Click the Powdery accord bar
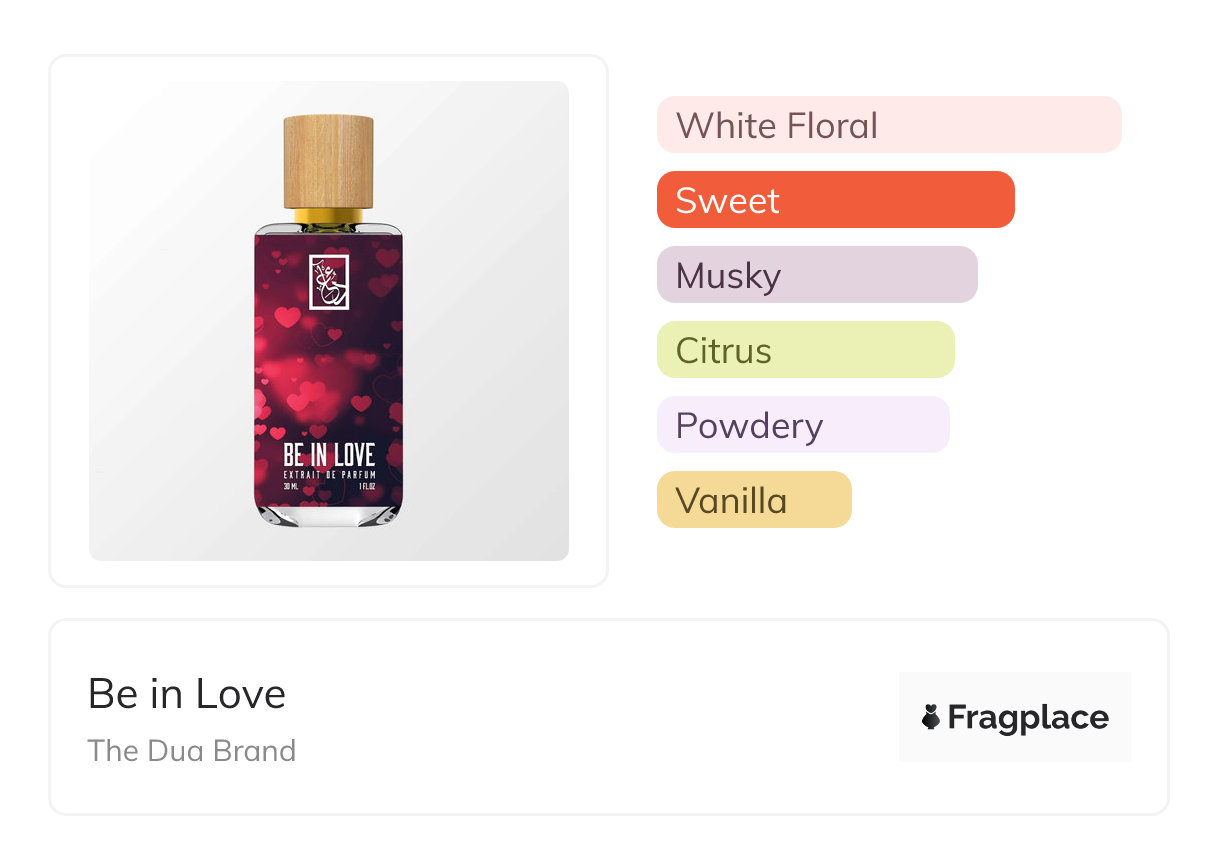This screenshot has width=1218, height=864. click(x=802, y=425)
